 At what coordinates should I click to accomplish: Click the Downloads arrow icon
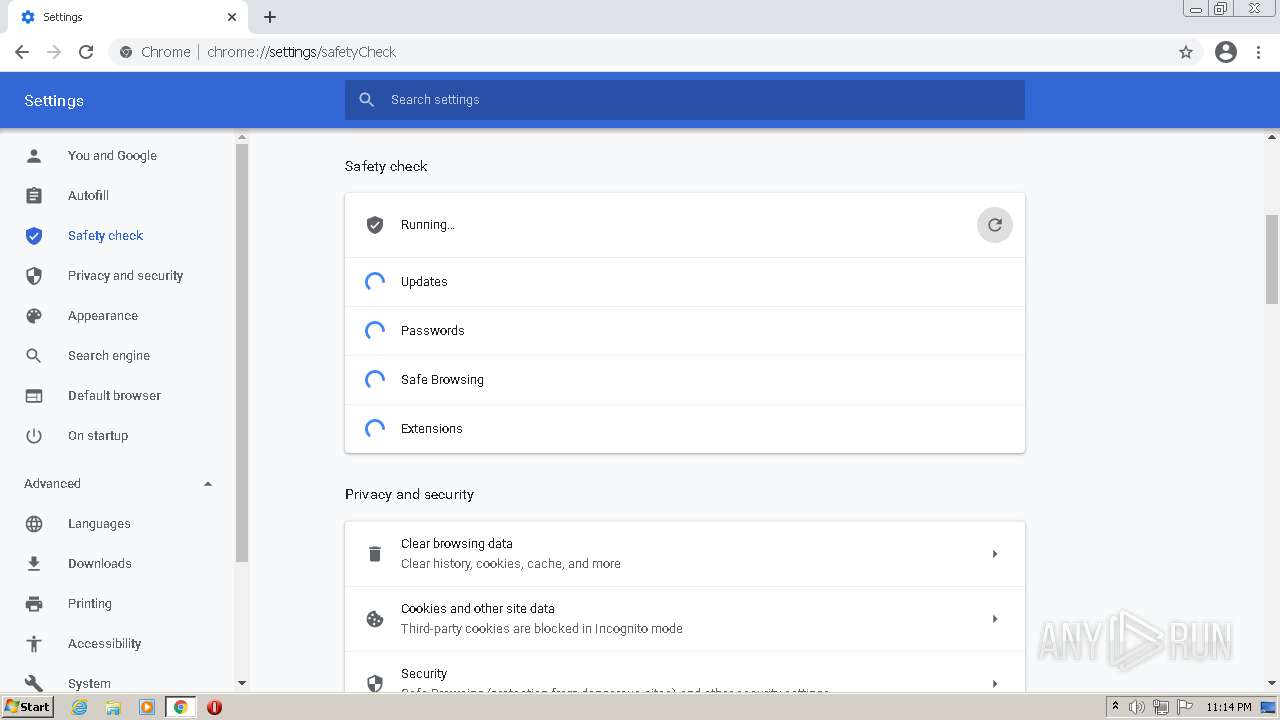[34, 564]
